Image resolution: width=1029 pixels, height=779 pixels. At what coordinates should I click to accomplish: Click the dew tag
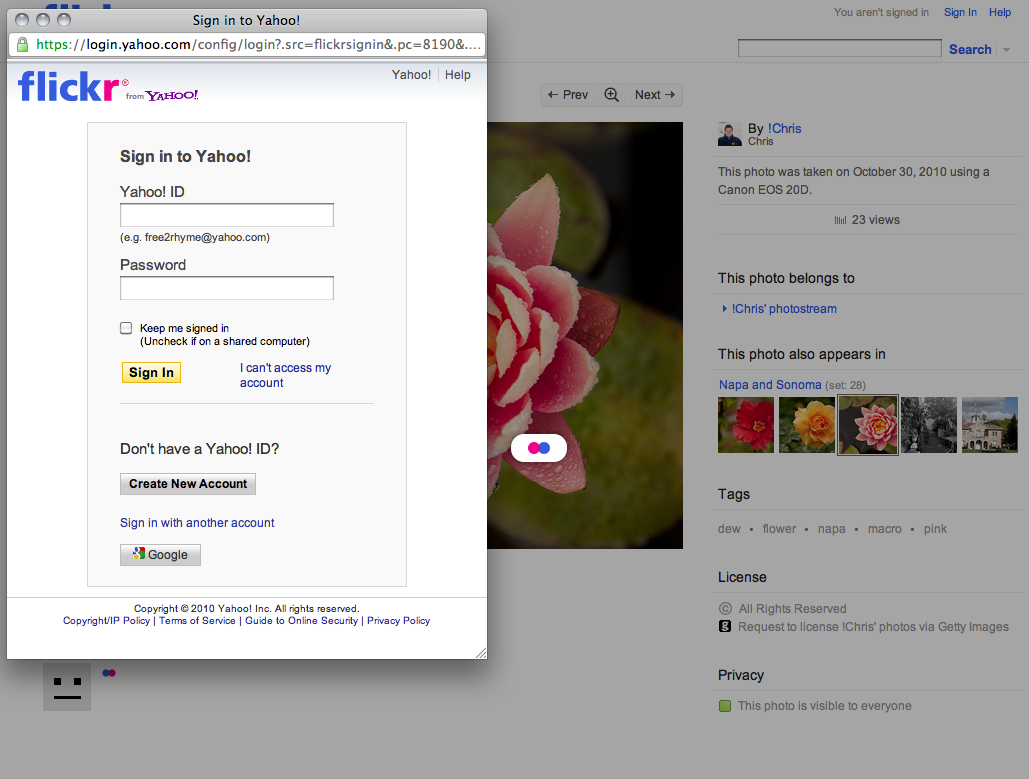pos(729,529)
